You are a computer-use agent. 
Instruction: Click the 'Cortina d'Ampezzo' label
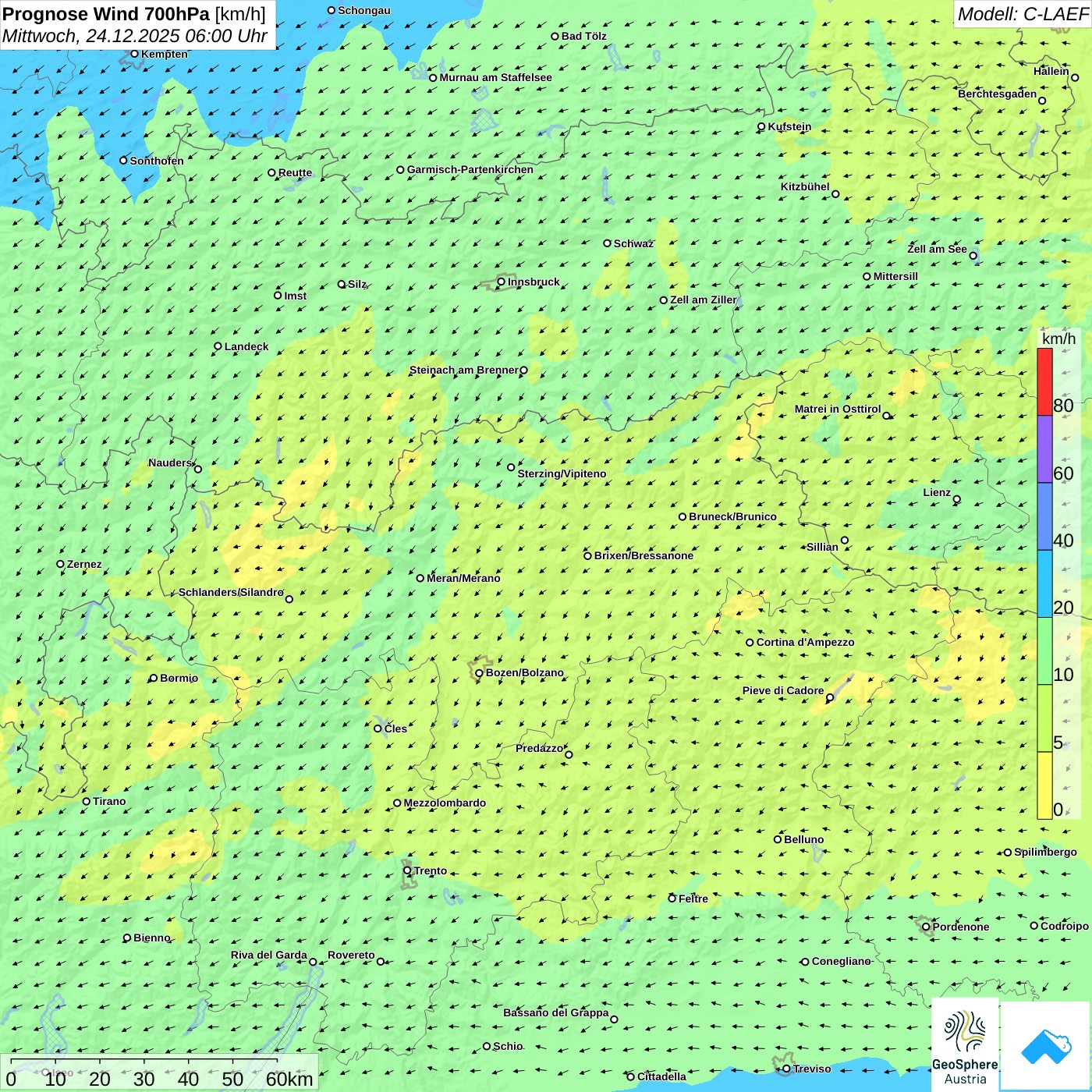(805, 642)
